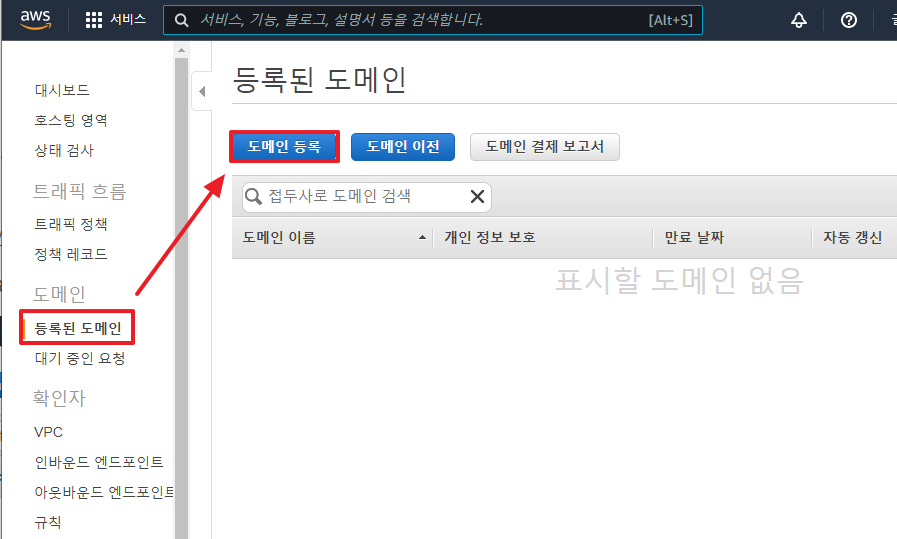897x539 pixels.
Task: Open 상태 검사 in sidebar
Action: pyautogui.click(x=64, y=150)
